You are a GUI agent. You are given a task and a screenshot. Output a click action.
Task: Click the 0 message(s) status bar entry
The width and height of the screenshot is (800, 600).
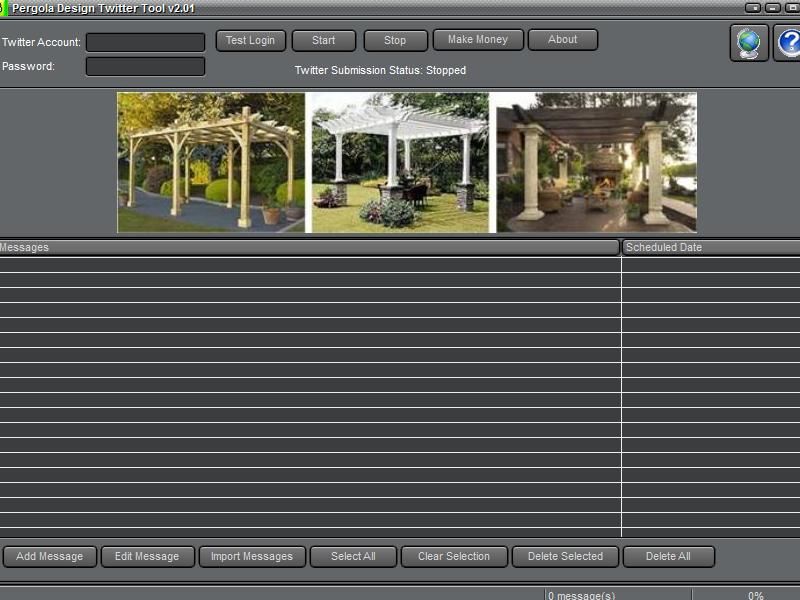tap(582, 595)
